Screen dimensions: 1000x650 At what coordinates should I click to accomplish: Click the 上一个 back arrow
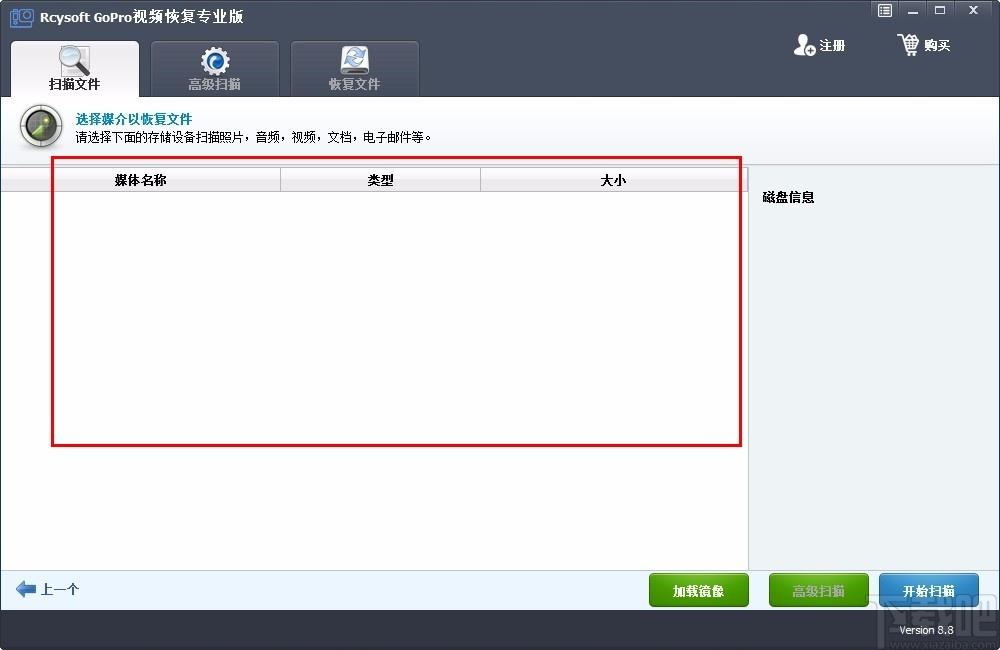tap(26, 589)
